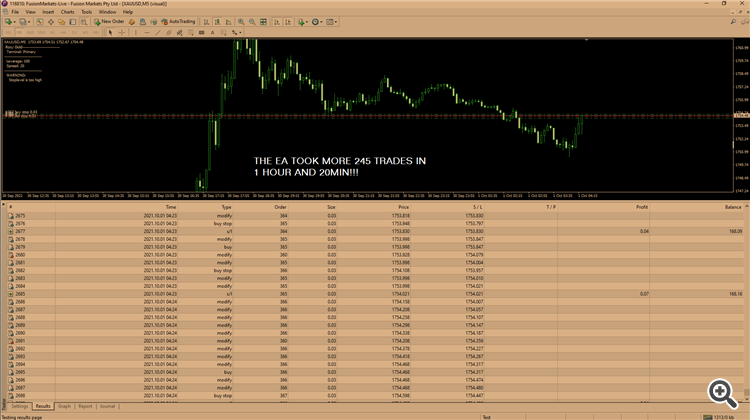This screenshot has width=750, height=420.
Task: Expand the Profiles dropdown arrow
Action: 29,22
